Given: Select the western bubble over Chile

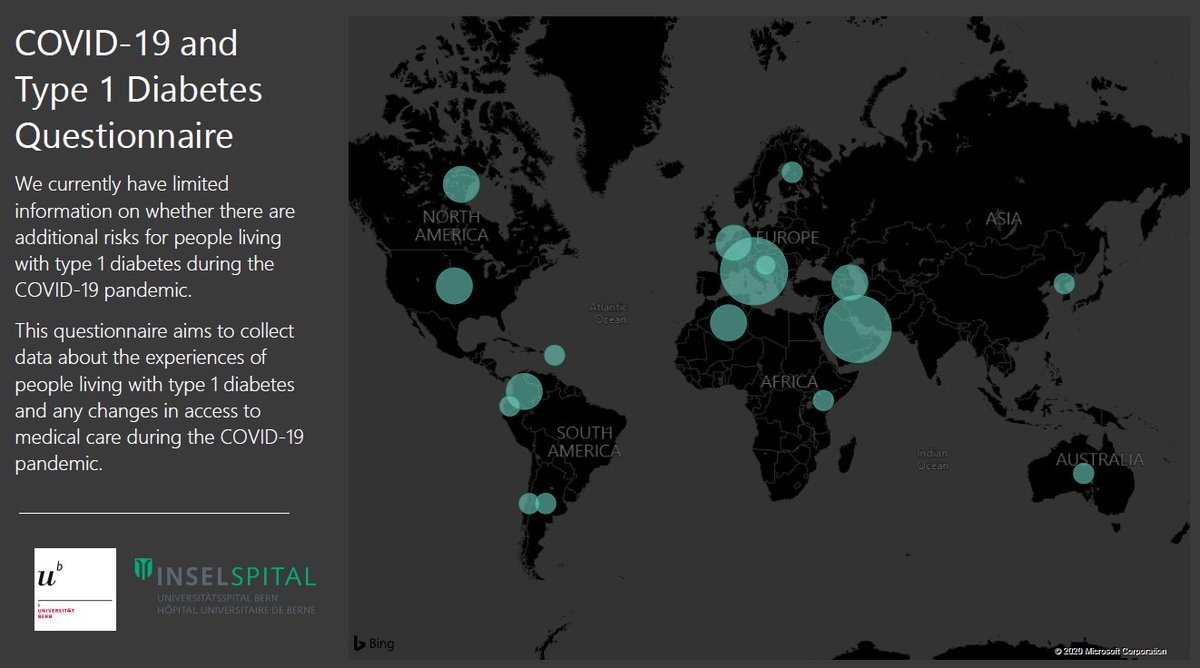Looking at the screenshot, I should [x=528, y=504].
